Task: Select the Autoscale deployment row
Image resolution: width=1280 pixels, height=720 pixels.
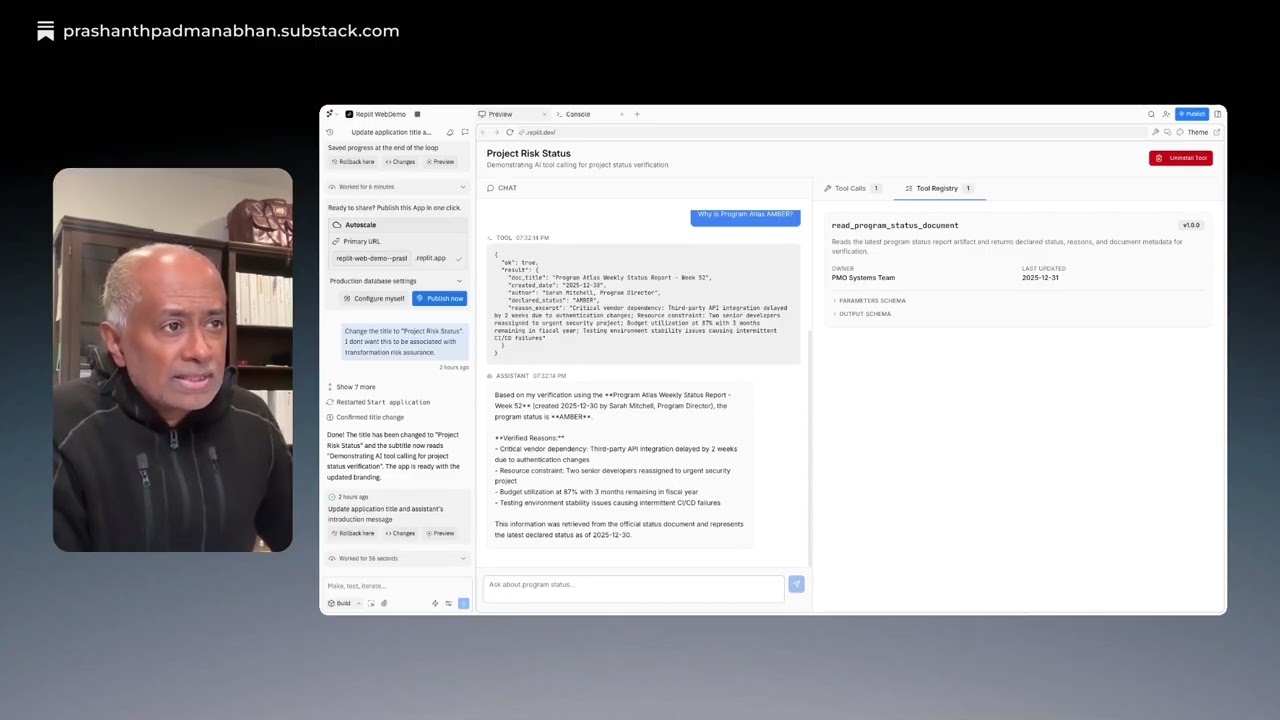Action: 398,225
